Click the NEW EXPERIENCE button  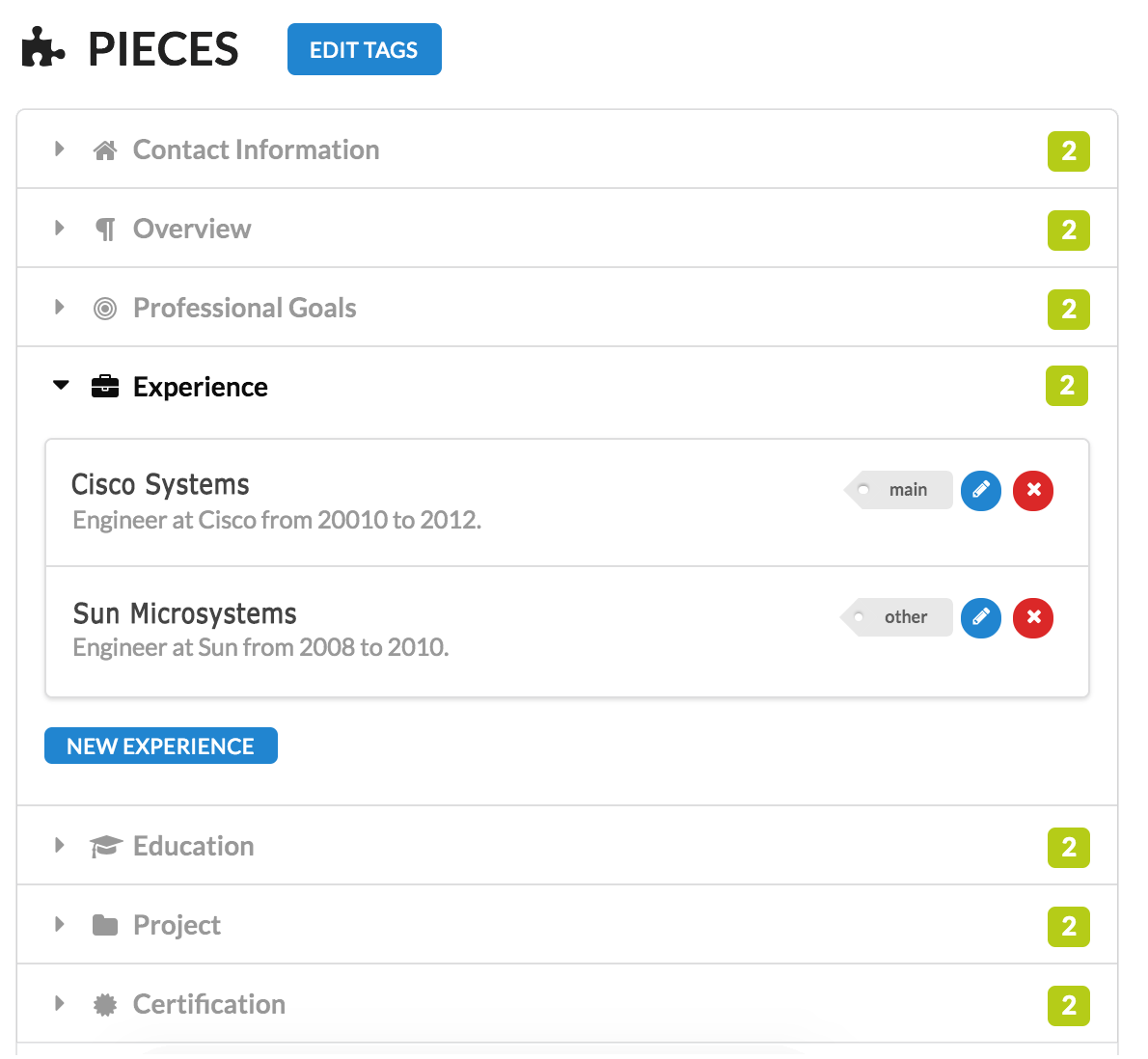tap(160, 746)
